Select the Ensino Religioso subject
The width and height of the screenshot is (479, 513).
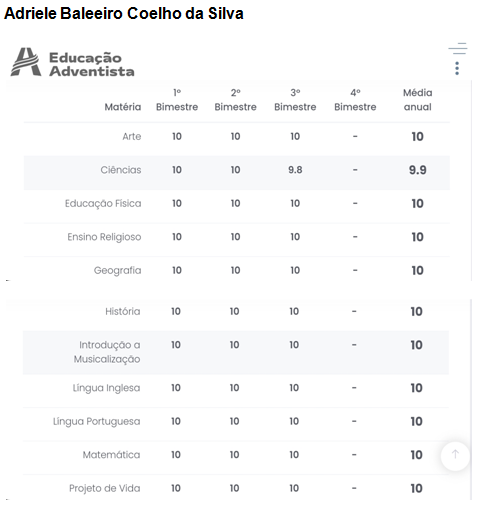(x=104, y=237)
